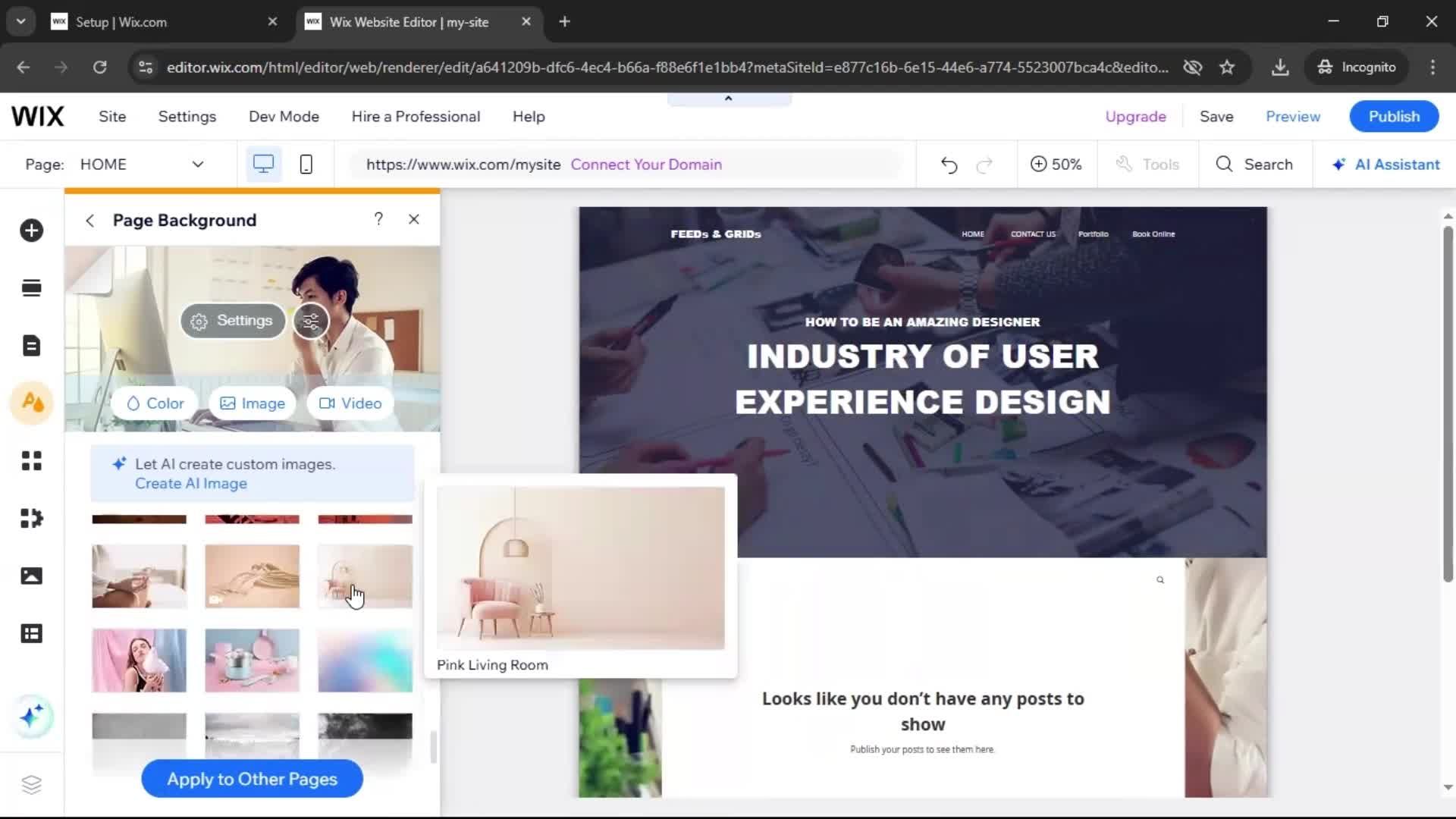Switch to desktop view icon

263,165
